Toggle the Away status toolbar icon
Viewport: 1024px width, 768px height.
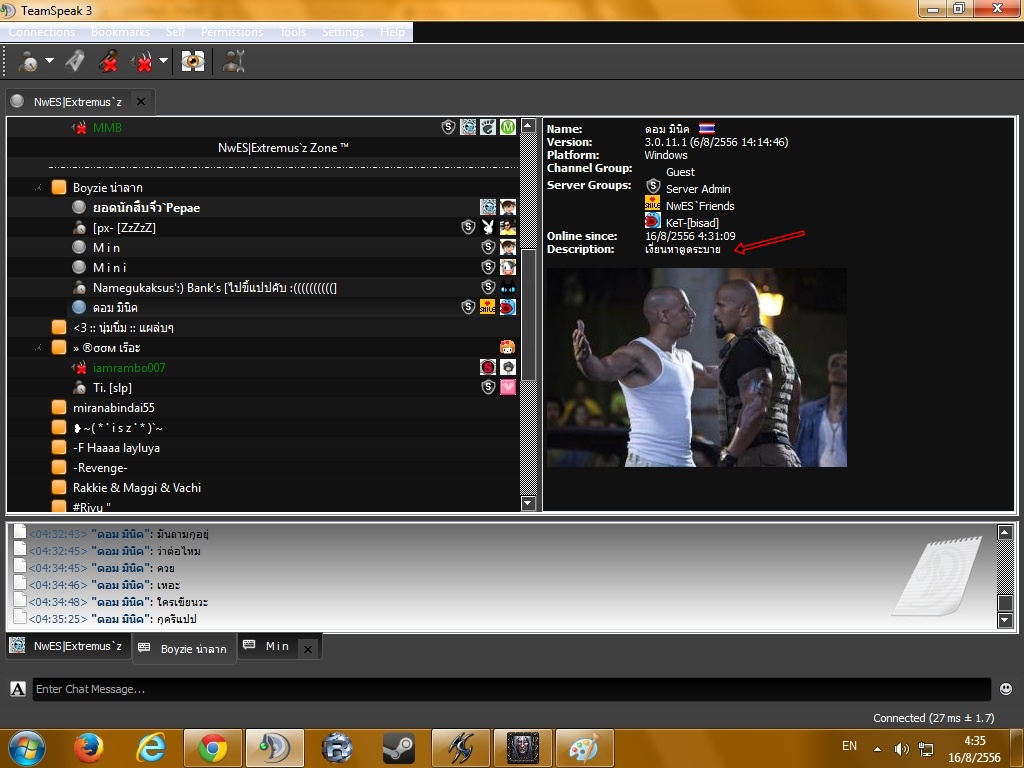(28, 61)
